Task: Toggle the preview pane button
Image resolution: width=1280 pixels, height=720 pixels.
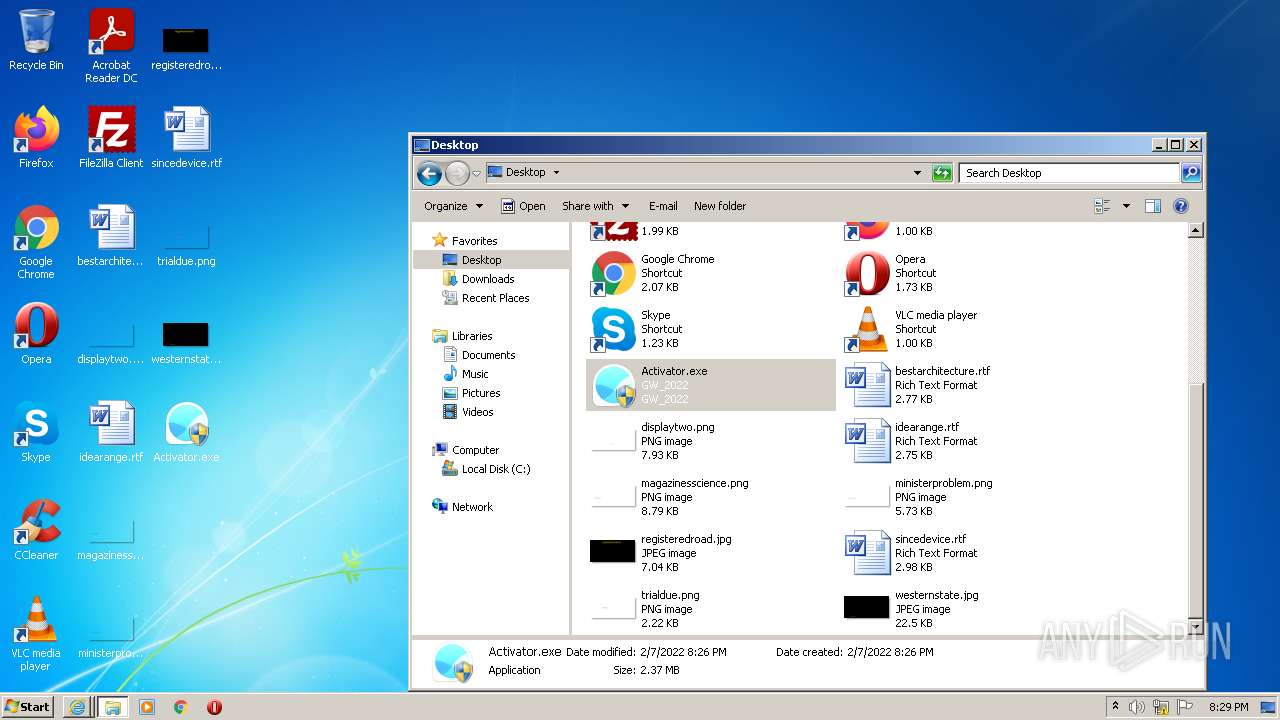Action: [x=1152, y=206]
